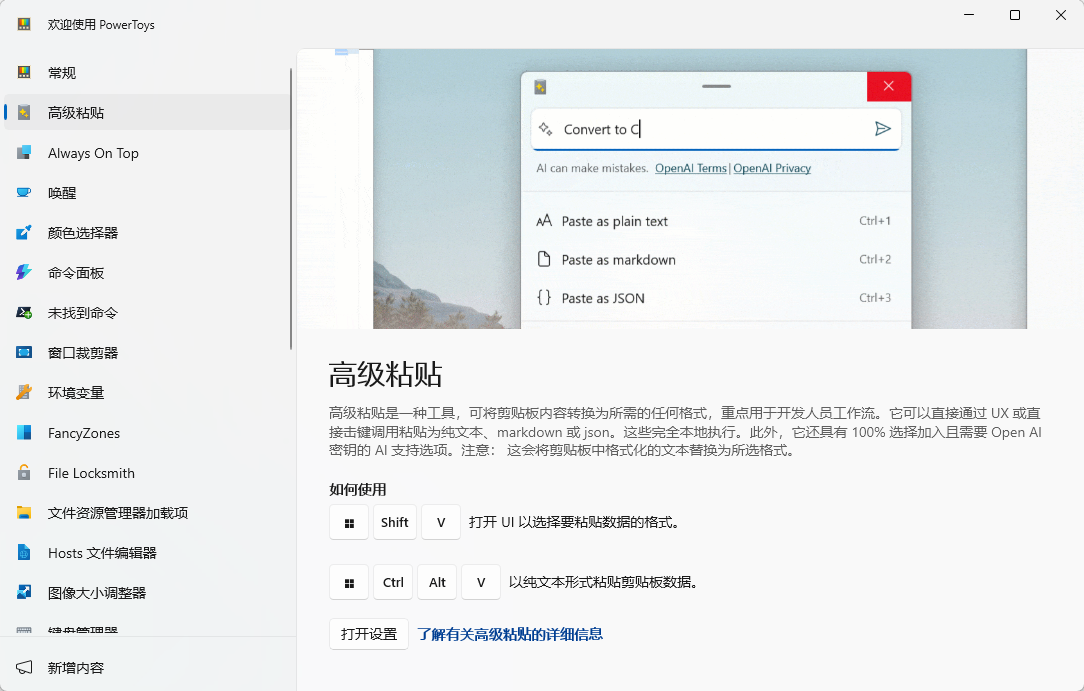Open 图像大小调整器 page

[x=147, y=592]
